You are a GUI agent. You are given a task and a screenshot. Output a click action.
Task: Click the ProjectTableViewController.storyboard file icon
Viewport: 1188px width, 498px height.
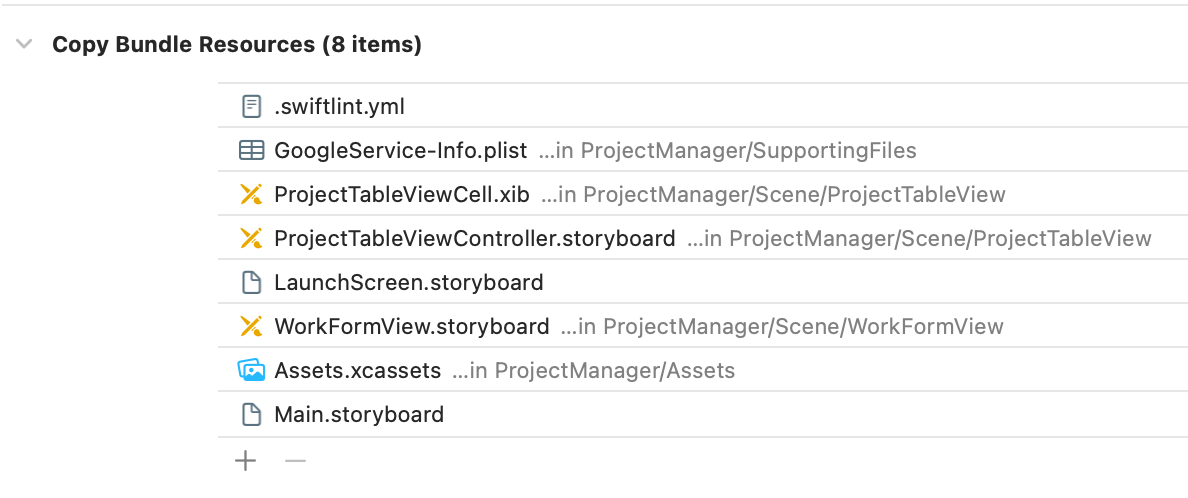tap(251, 239)
